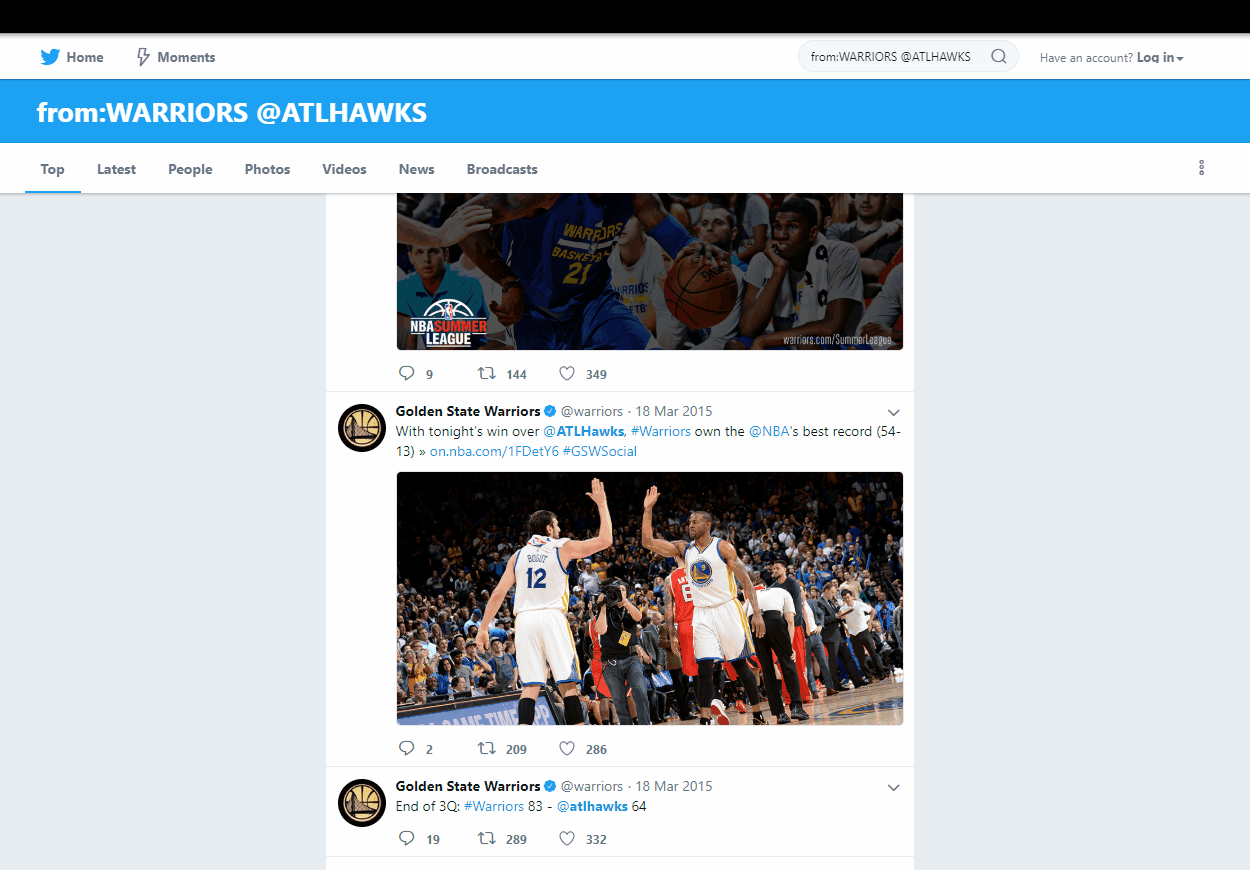Click Warriors avatar on best record tweet
The width and height of the screenshot is (1250, 870).
click(362, 428)
